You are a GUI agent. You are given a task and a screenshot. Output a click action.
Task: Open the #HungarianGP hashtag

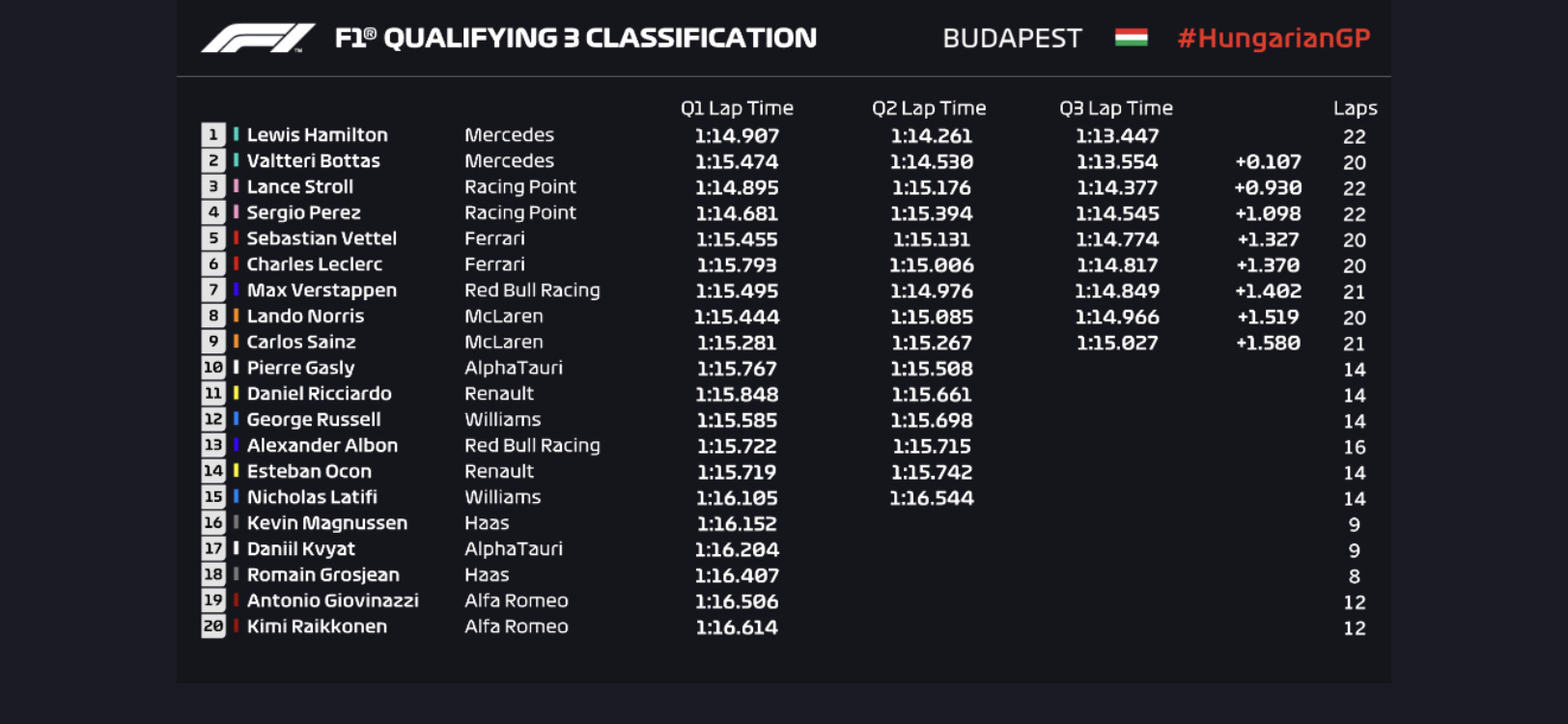[x=1274, y=39]
